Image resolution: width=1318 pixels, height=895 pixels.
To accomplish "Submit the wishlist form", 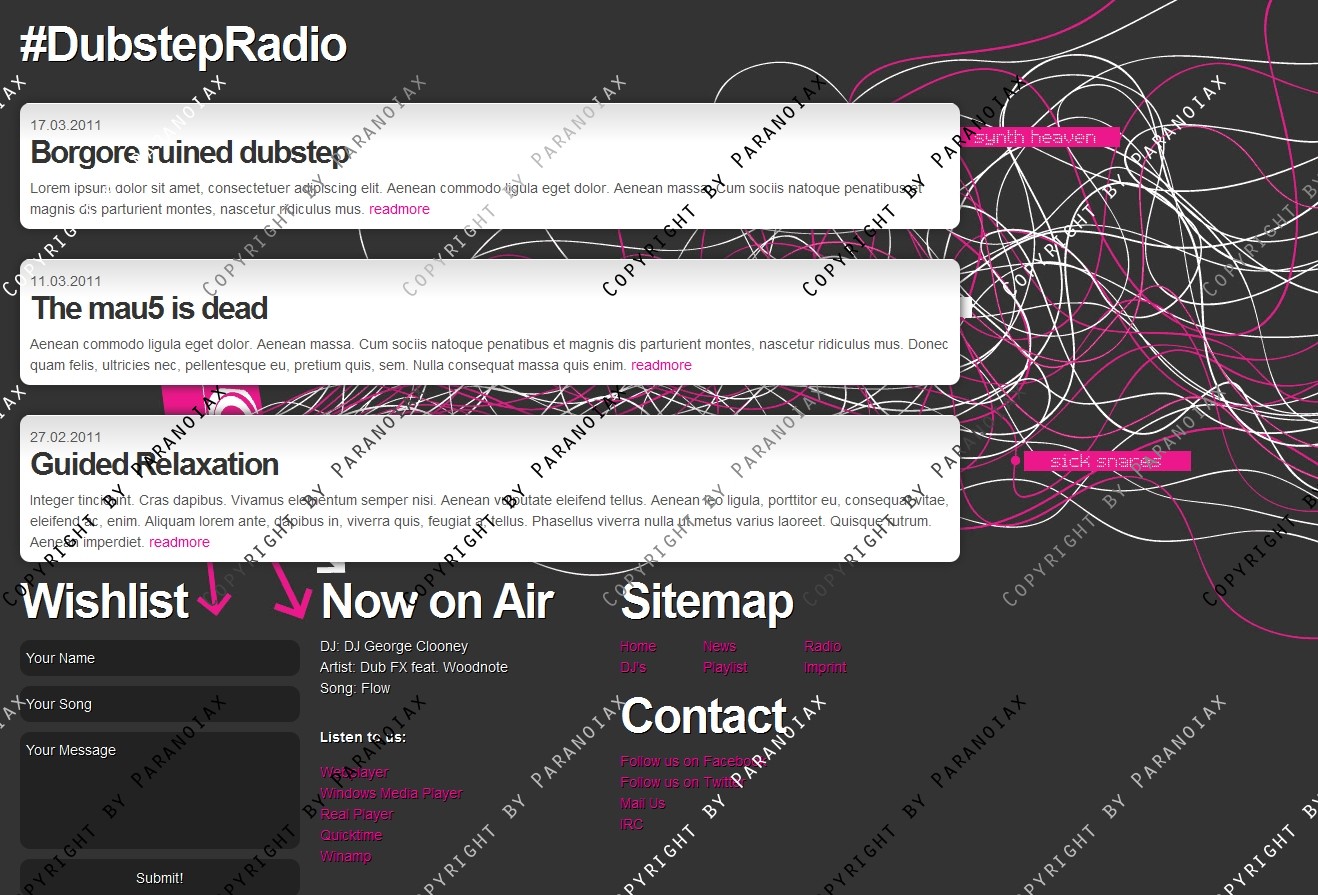I will coord(160,878).
